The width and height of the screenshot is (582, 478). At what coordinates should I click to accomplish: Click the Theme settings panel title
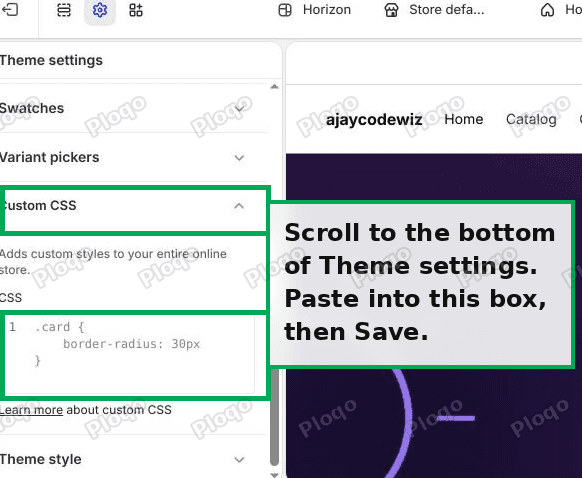[51, 60]
